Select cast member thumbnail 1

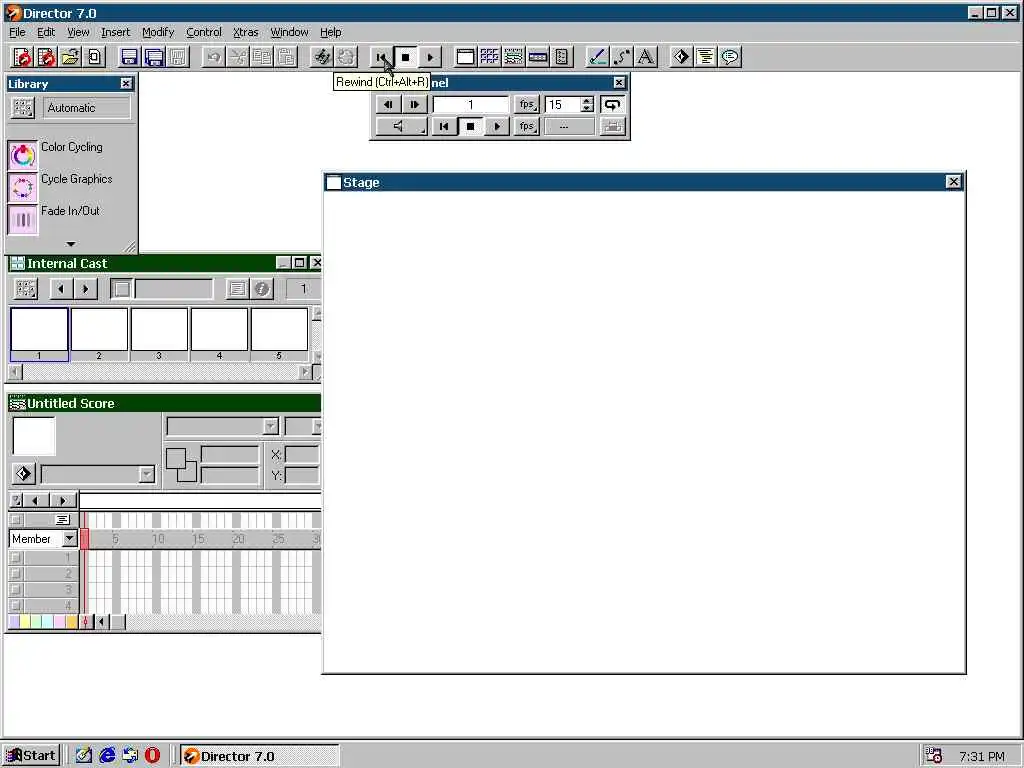39,334
